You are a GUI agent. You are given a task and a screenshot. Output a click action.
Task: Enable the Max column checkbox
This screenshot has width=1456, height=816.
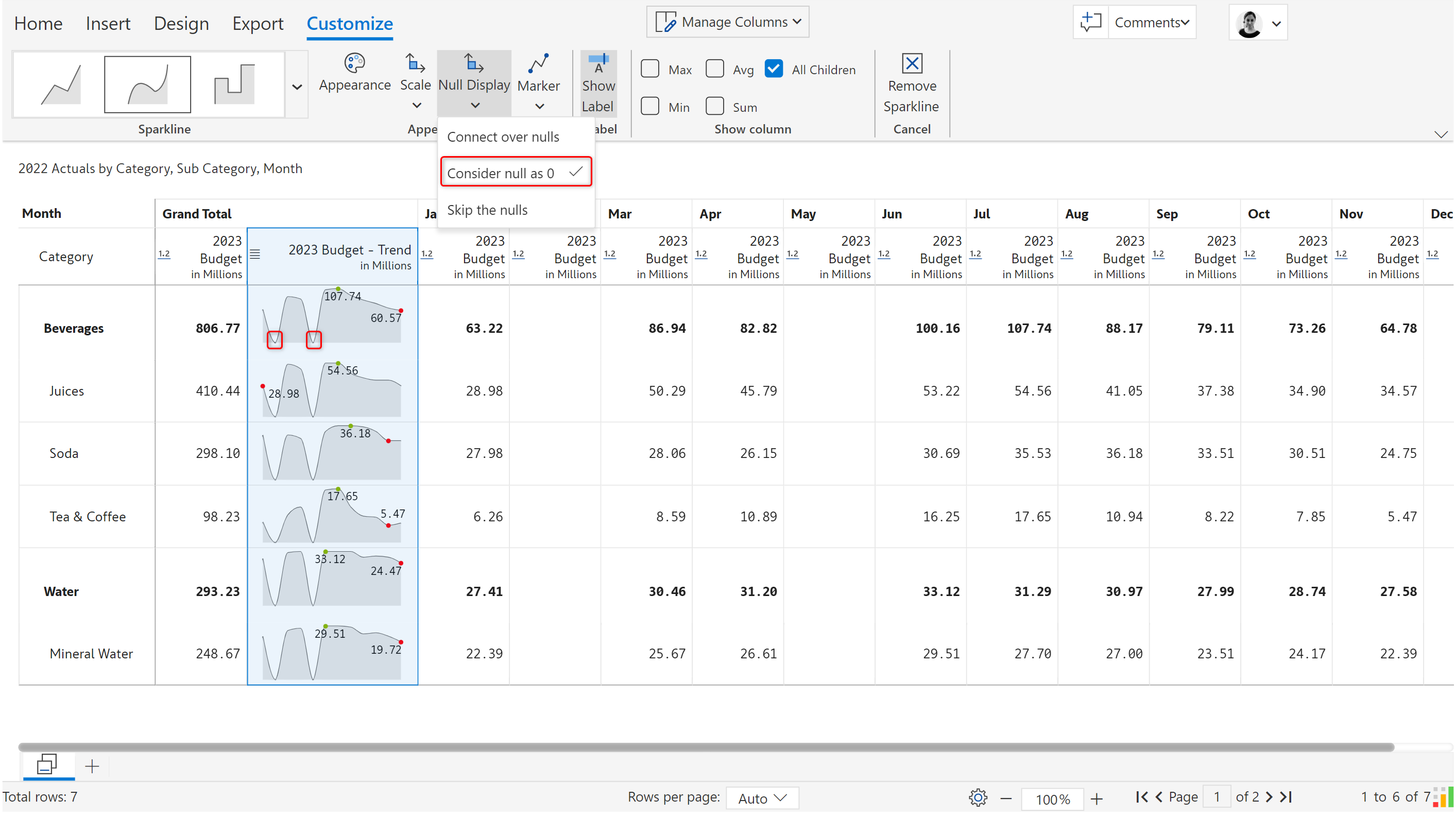(x=650, y=69)
